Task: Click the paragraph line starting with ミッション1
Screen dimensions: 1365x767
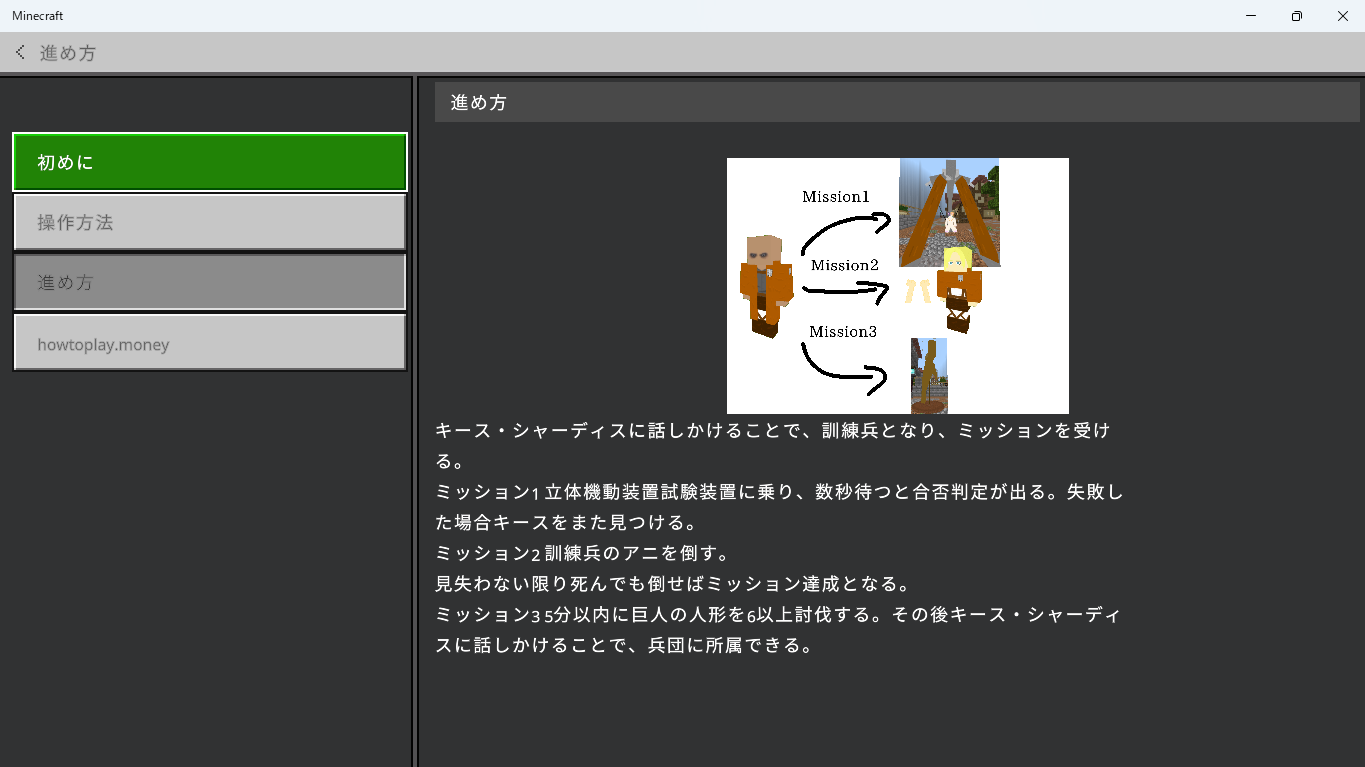Action: 780,492
